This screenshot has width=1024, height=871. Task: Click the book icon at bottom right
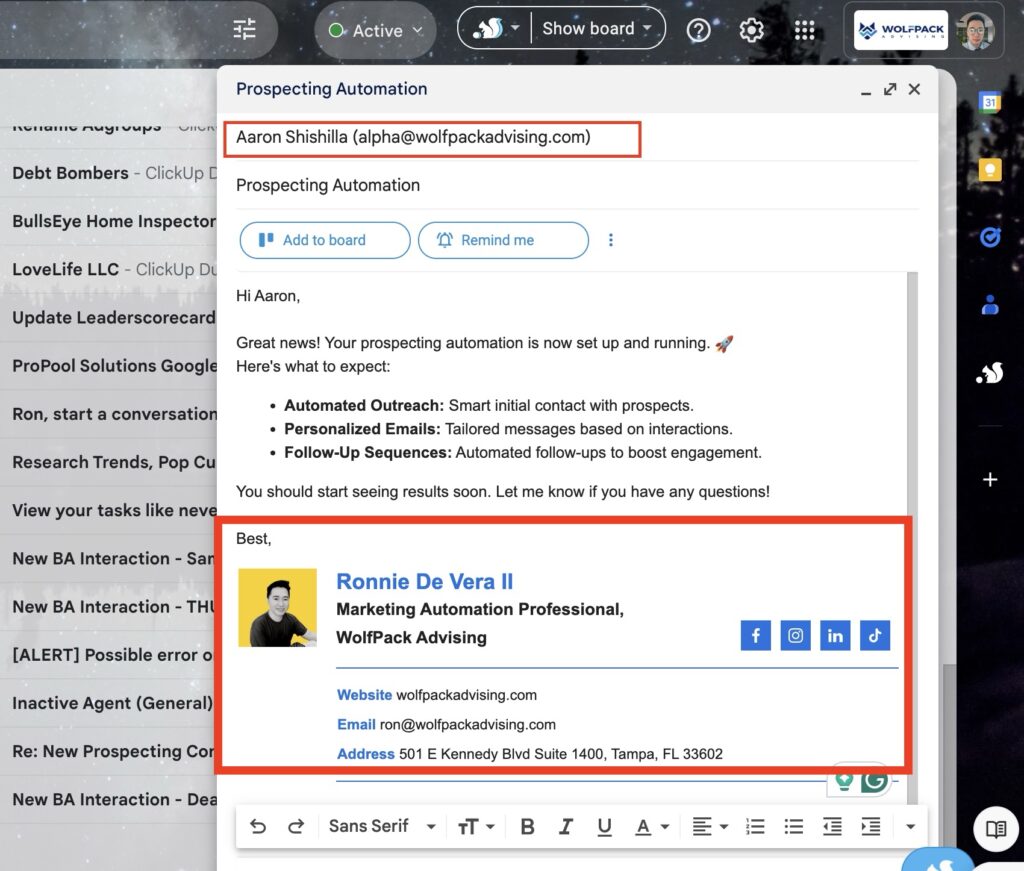pos(995,829)
